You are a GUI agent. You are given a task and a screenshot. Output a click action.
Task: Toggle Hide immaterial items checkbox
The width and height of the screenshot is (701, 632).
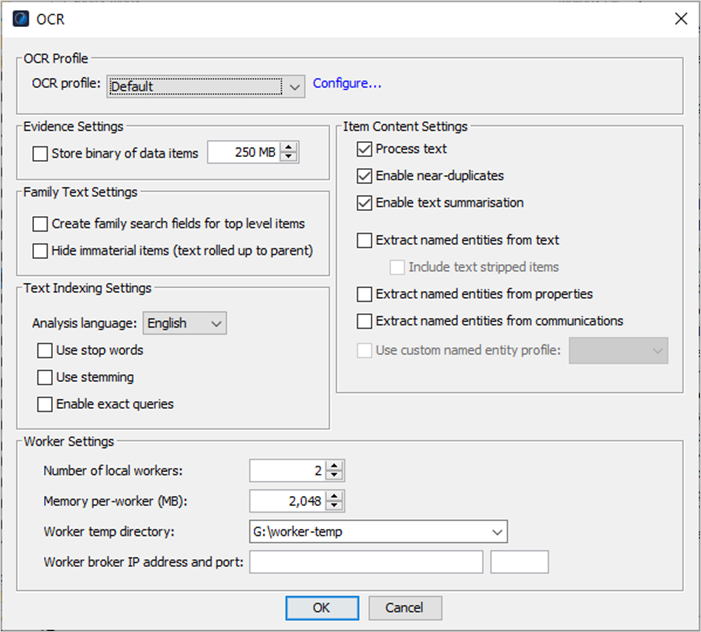coord(40,250)
